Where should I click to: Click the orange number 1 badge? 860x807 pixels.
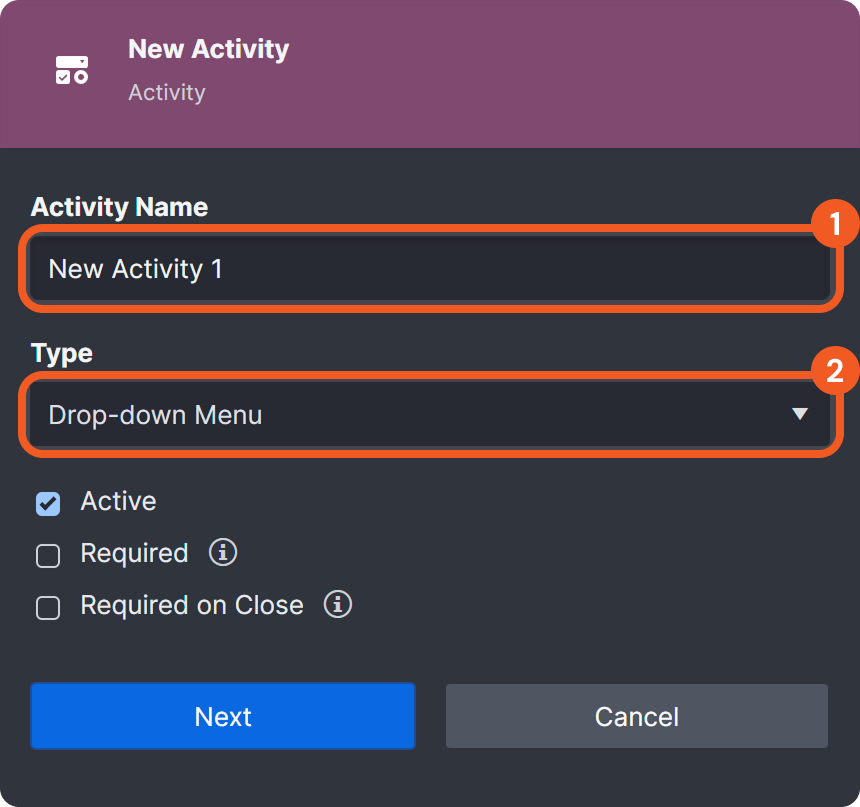pyautogui.click(x=834, y=225)
